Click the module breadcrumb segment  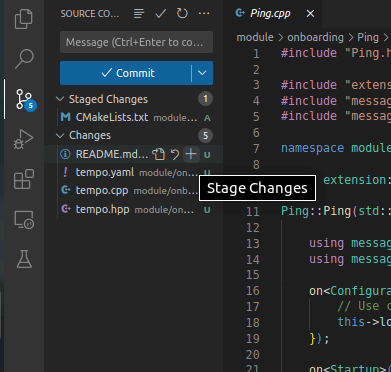point(255,37)
